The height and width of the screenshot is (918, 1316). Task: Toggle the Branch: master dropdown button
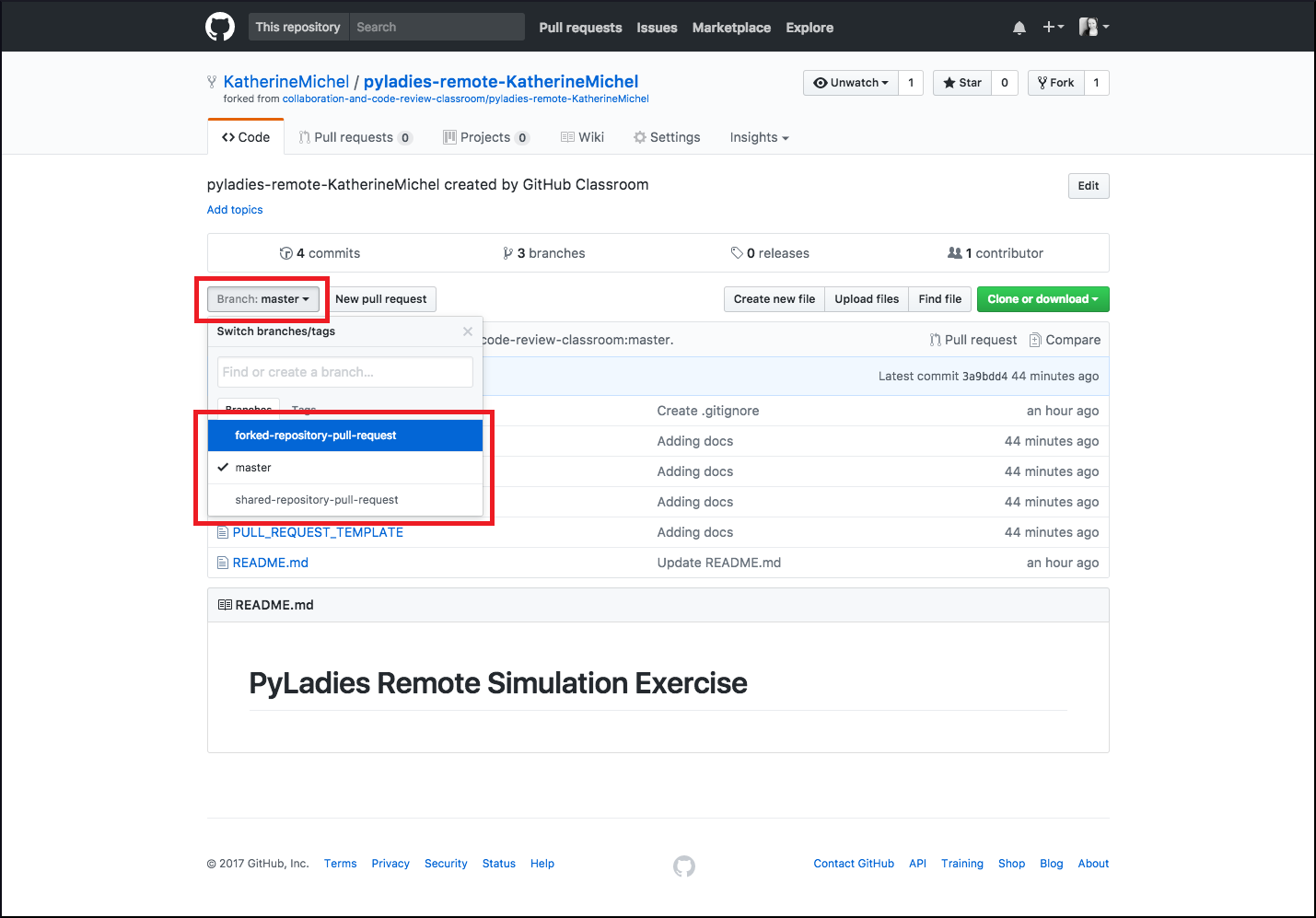tap(263, 299)
